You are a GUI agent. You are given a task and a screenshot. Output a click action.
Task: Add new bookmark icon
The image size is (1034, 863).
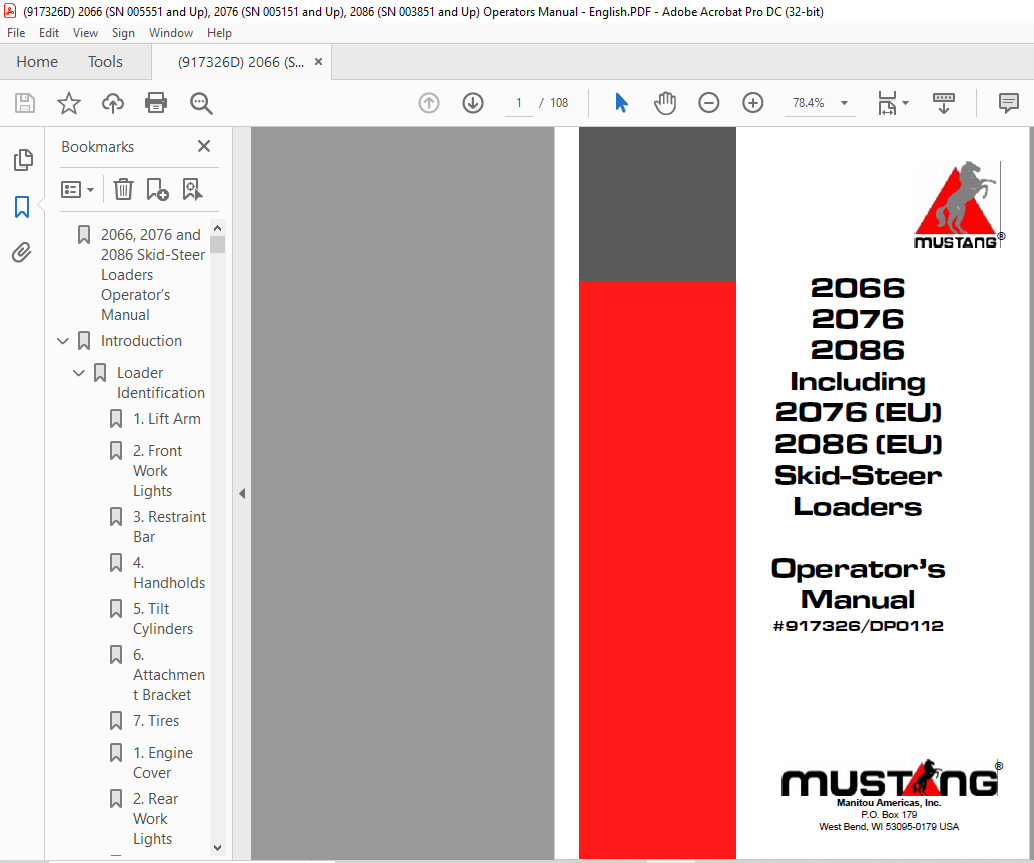158,190
